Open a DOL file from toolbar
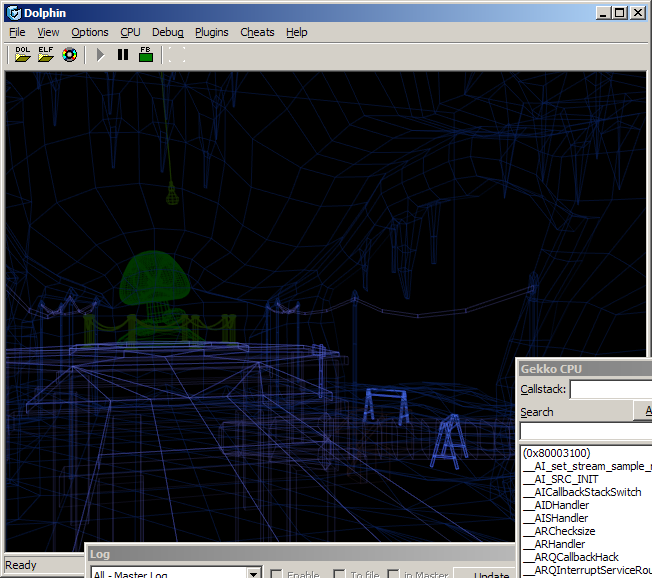Image resolution: width=652 pixels, height=578 pixels. pos(23,54)
